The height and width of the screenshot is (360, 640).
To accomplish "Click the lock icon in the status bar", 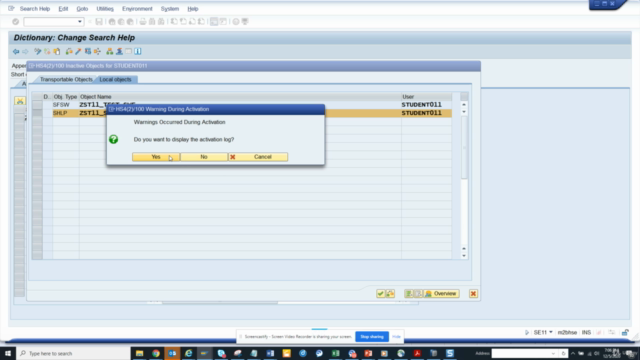I will click(x=625, y=333).
